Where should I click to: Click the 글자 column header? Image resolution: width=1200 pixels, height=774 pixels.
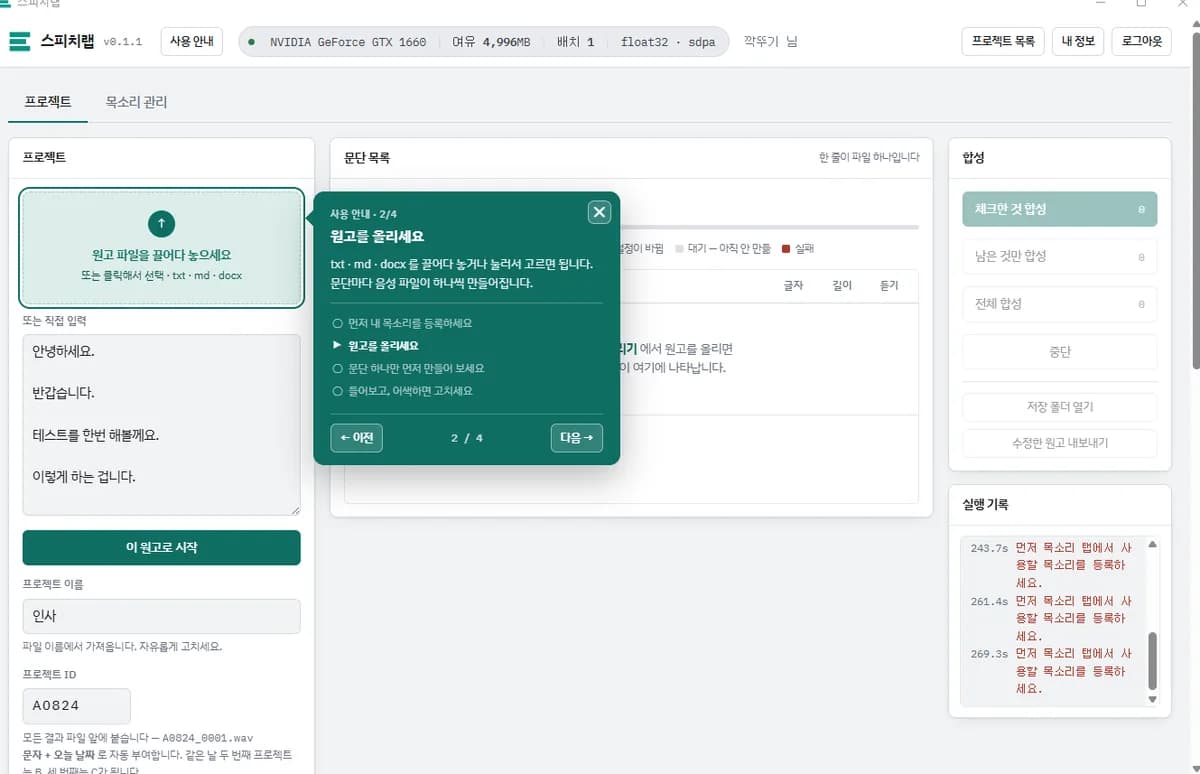tap(793, 286)
